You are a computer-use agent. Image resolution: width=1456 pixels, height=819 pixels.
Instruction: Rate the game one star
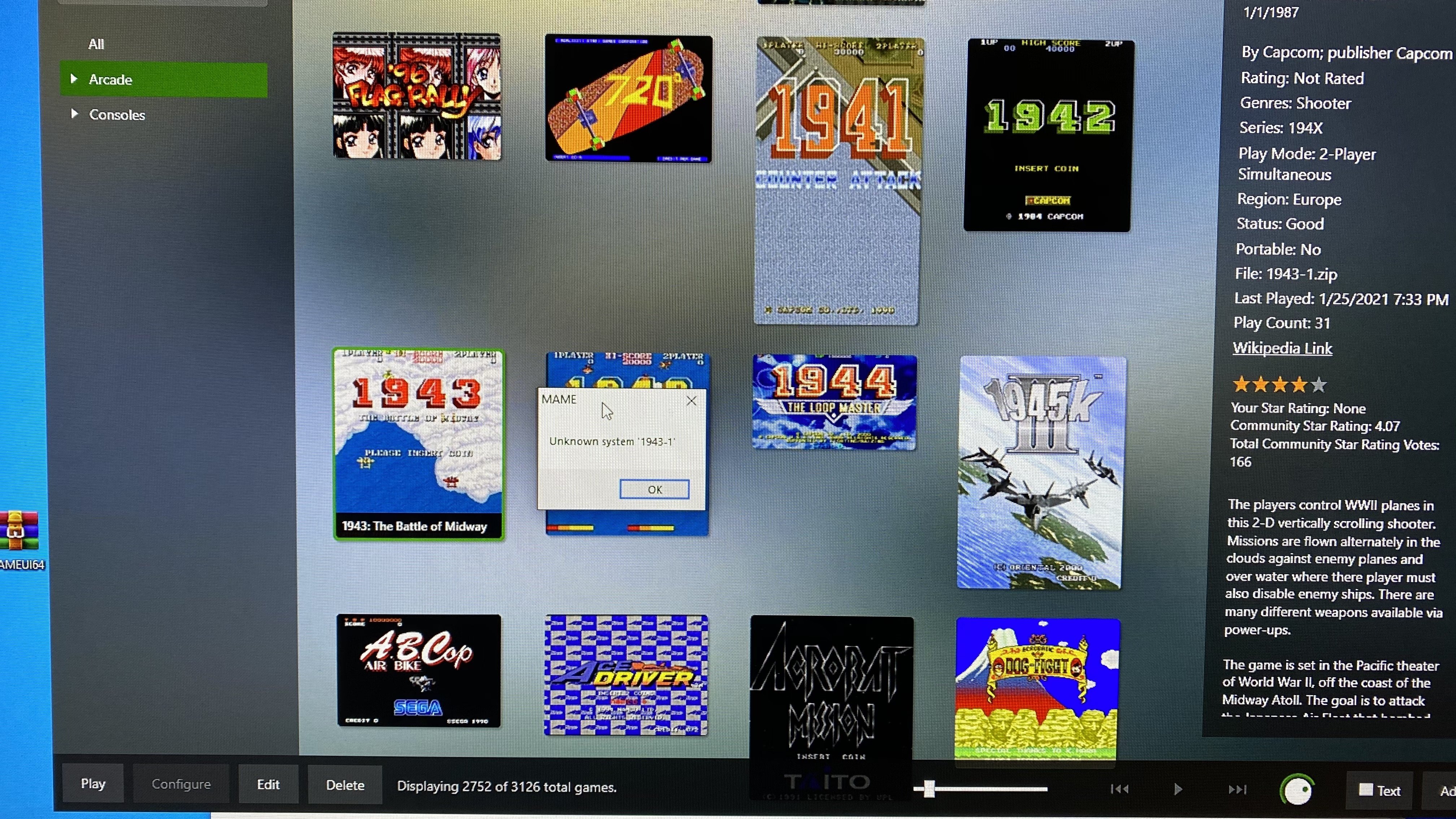point(1241,385)
